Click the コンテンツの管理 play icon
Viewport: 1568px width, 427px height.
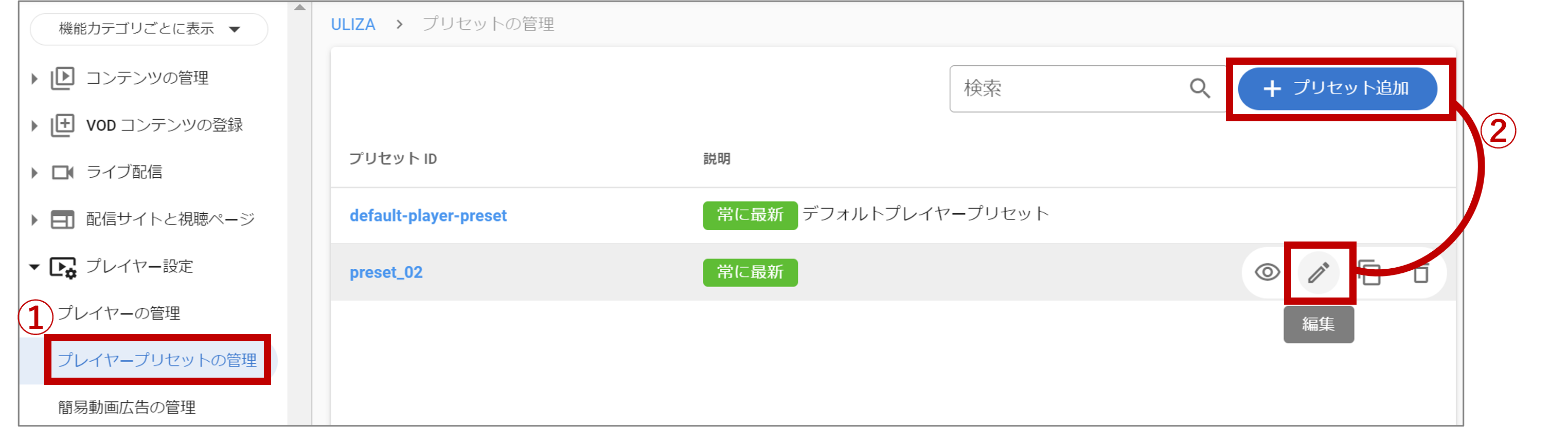coord(62,78)
